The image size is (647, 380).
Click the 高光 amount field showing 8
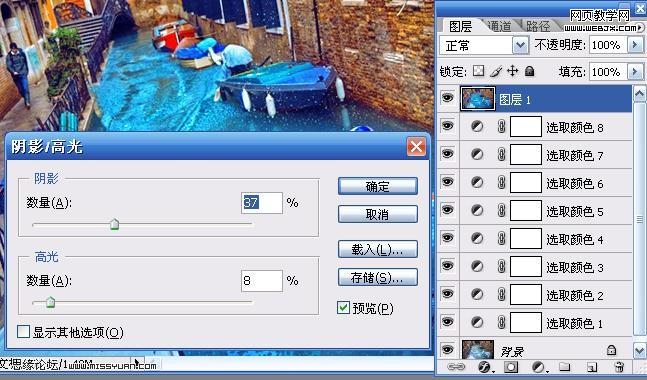tap(262, 281)
